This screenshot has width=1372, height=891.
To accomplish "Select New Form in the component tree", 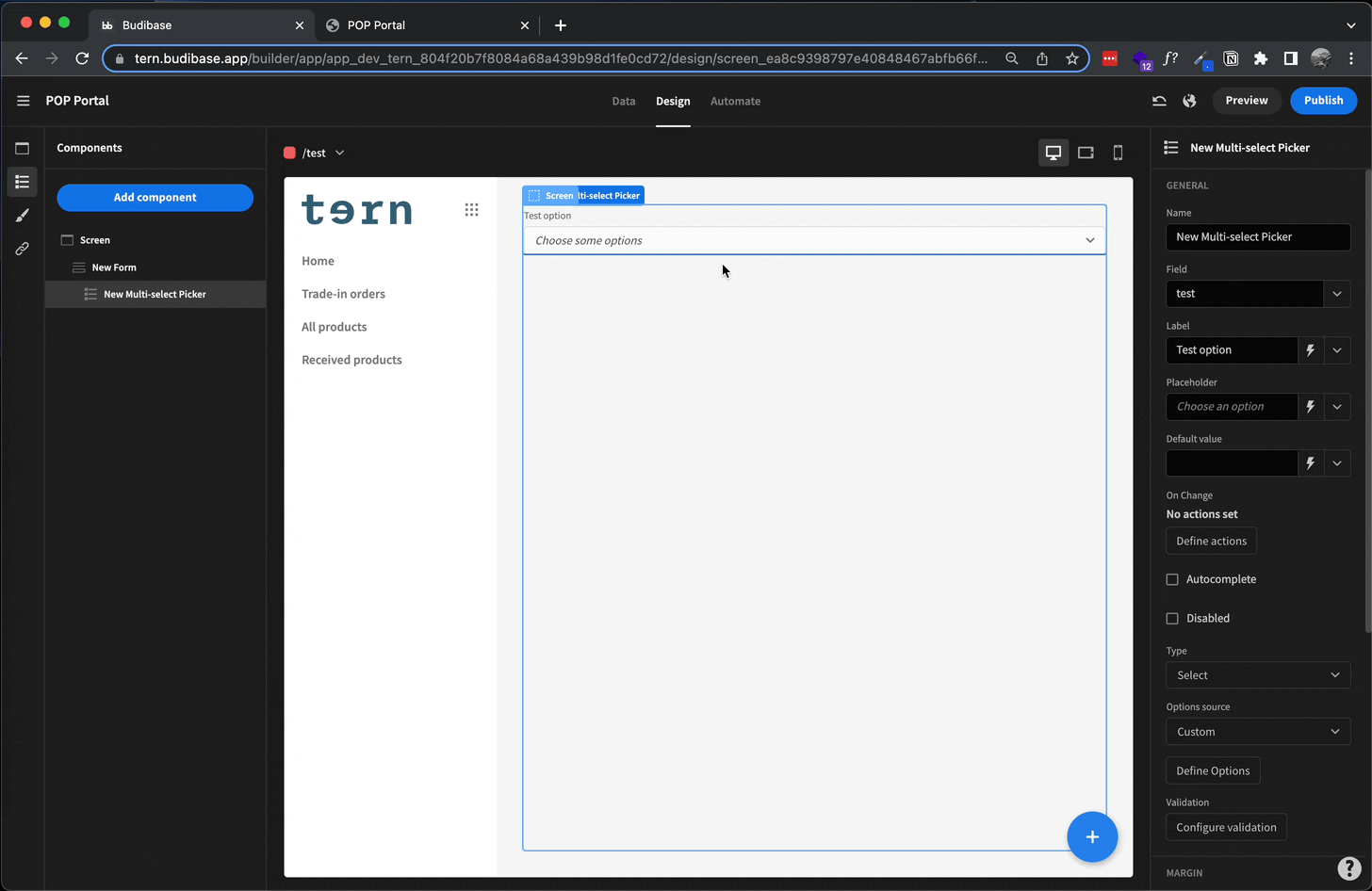I will click(155, 267).
